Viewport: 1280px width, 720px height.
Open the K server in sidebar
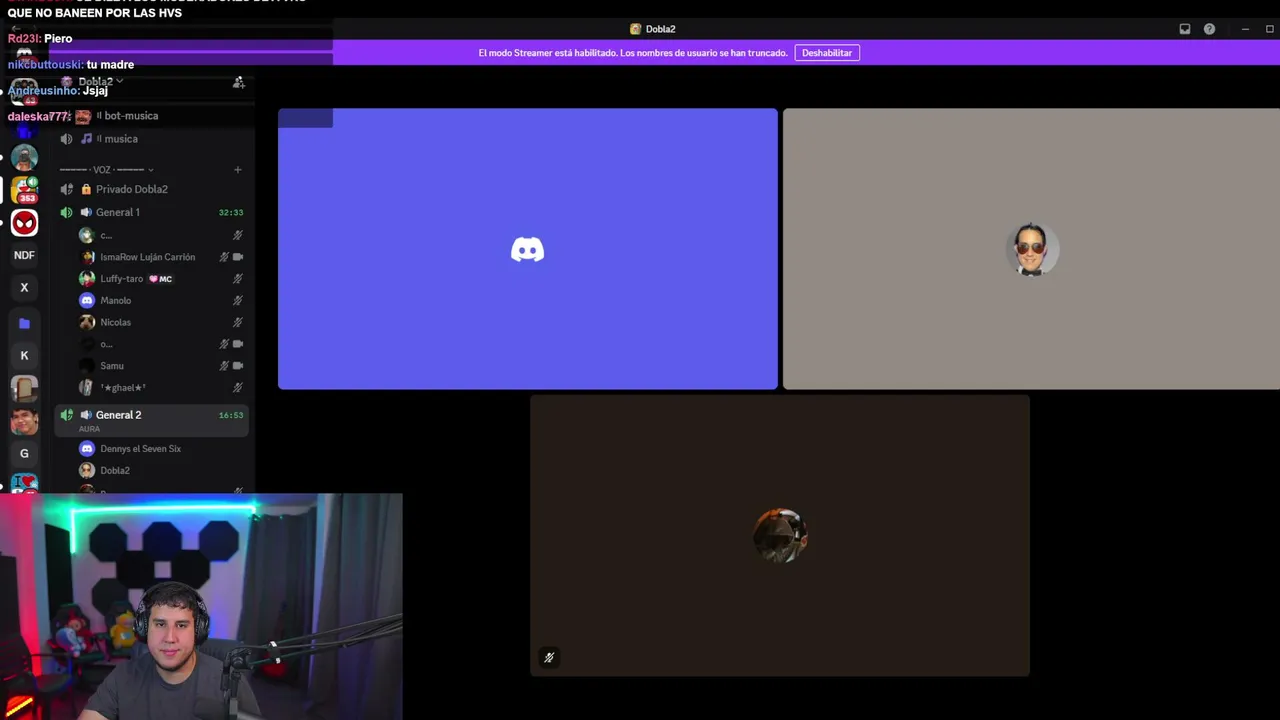25,355
